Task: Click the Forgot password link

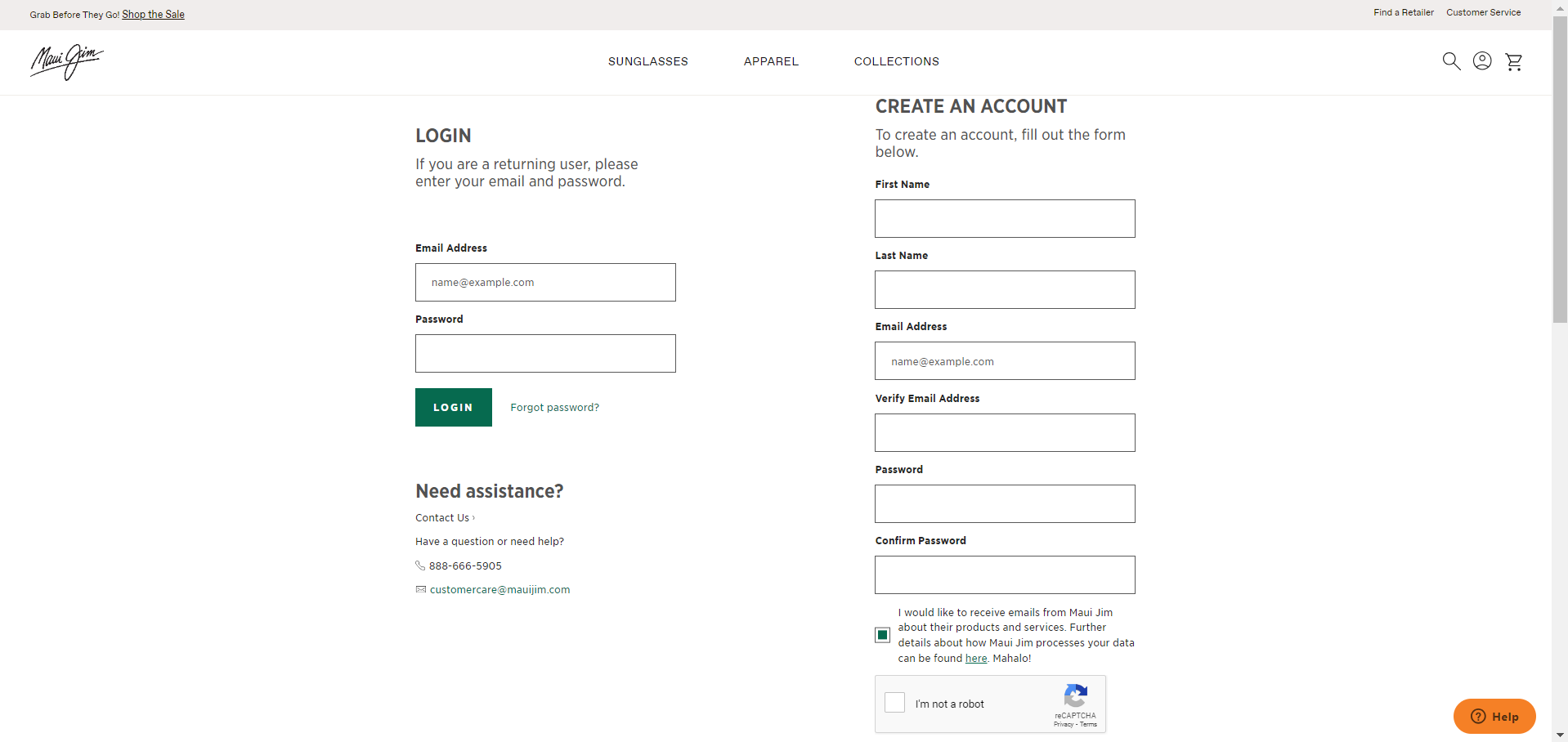Action: [554, 407]
